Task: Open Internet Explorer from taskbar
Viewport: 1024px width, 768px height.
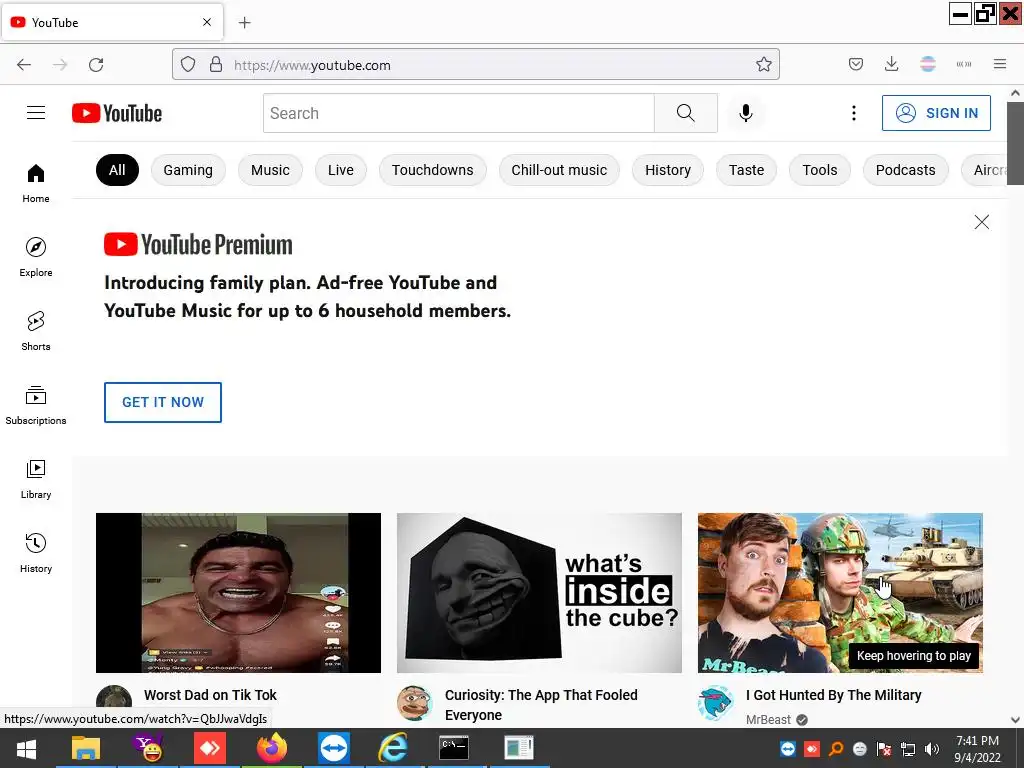Action: pos(393,748)
